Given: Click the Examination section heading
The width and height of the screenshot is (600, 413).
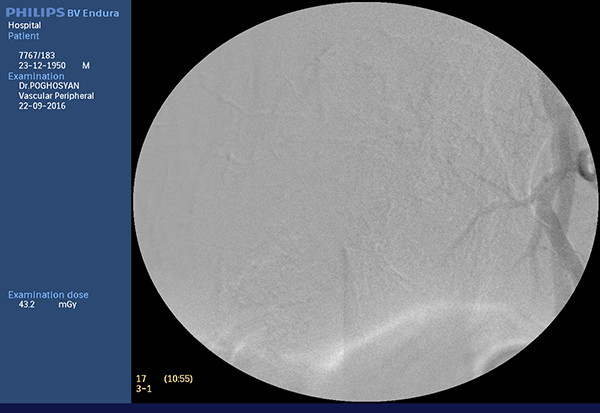Looking at the screenshot, I should (x=35, y=76).
